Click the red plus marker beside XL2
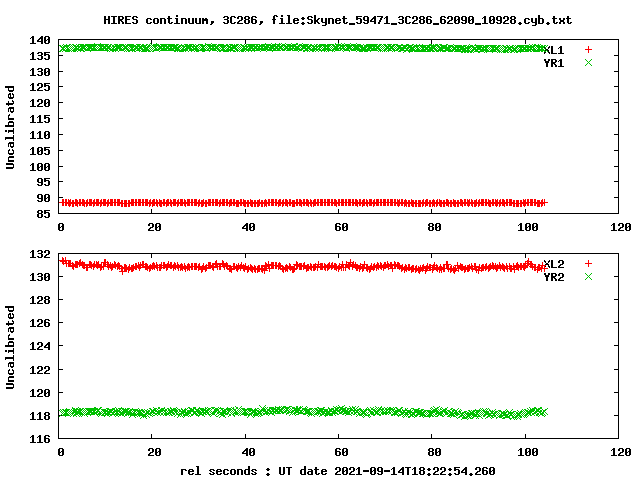Viewport: 640px width, 480px height. 588,264
